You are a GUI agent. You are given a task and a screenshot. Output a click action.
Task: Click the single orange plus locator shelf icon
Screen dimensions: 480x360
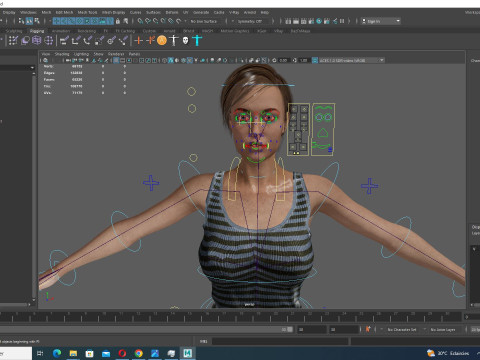click(x=138, y=41)
